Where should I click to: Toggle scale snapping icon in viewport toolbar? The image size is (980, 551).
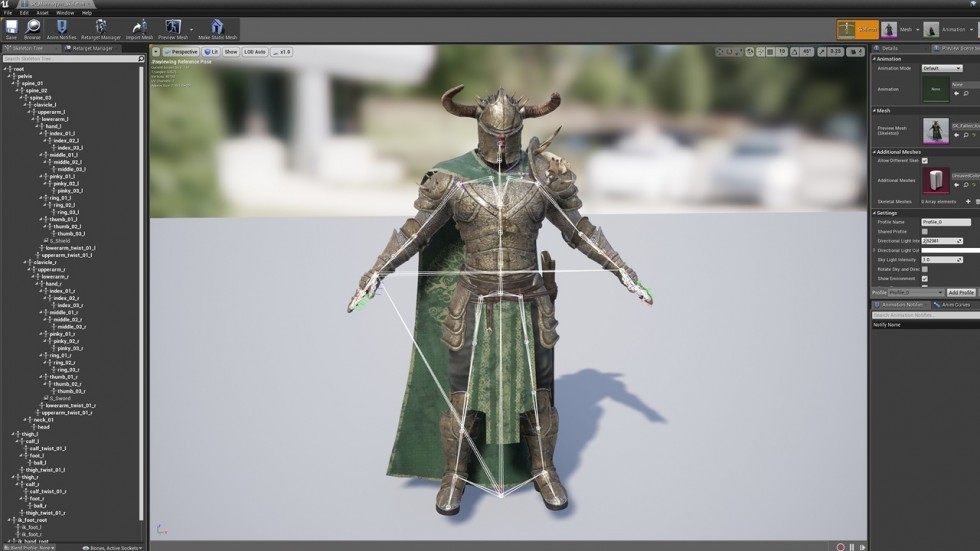(x=822, y=52)
